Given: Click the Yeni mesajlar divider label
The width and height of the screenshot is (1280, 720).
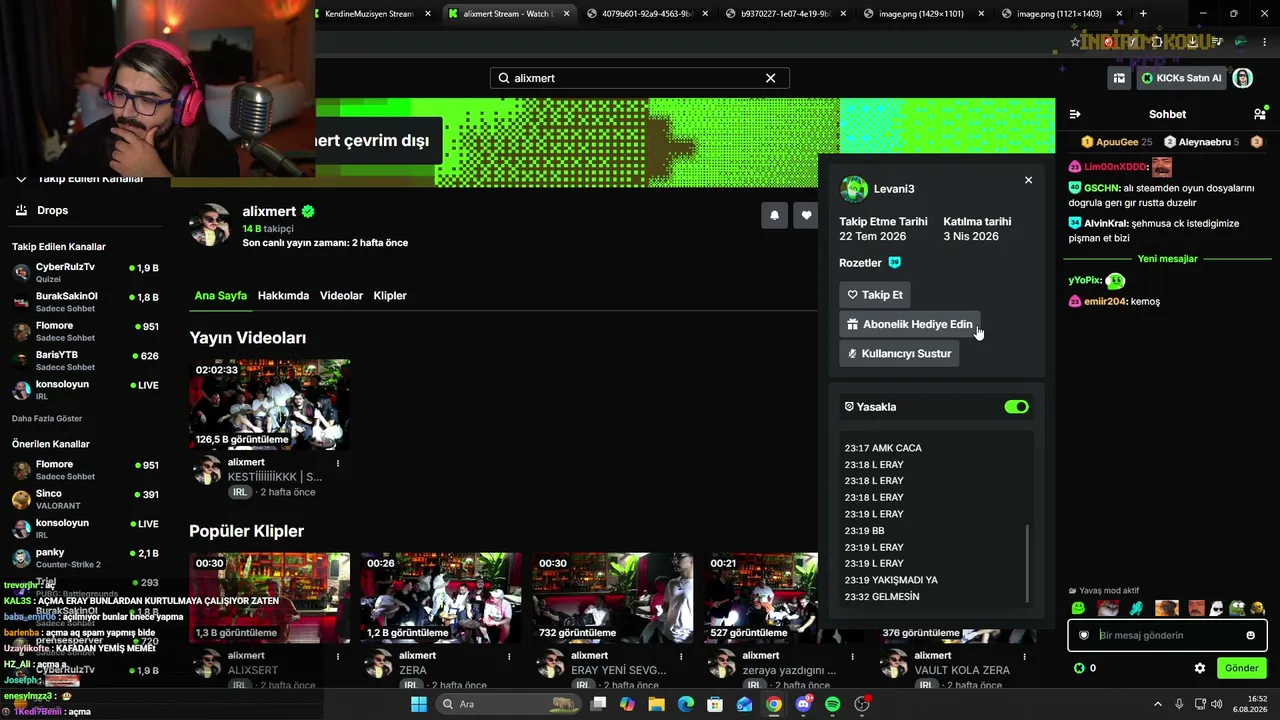Looking at the screenshot, I should click(x=1167, y=259).
